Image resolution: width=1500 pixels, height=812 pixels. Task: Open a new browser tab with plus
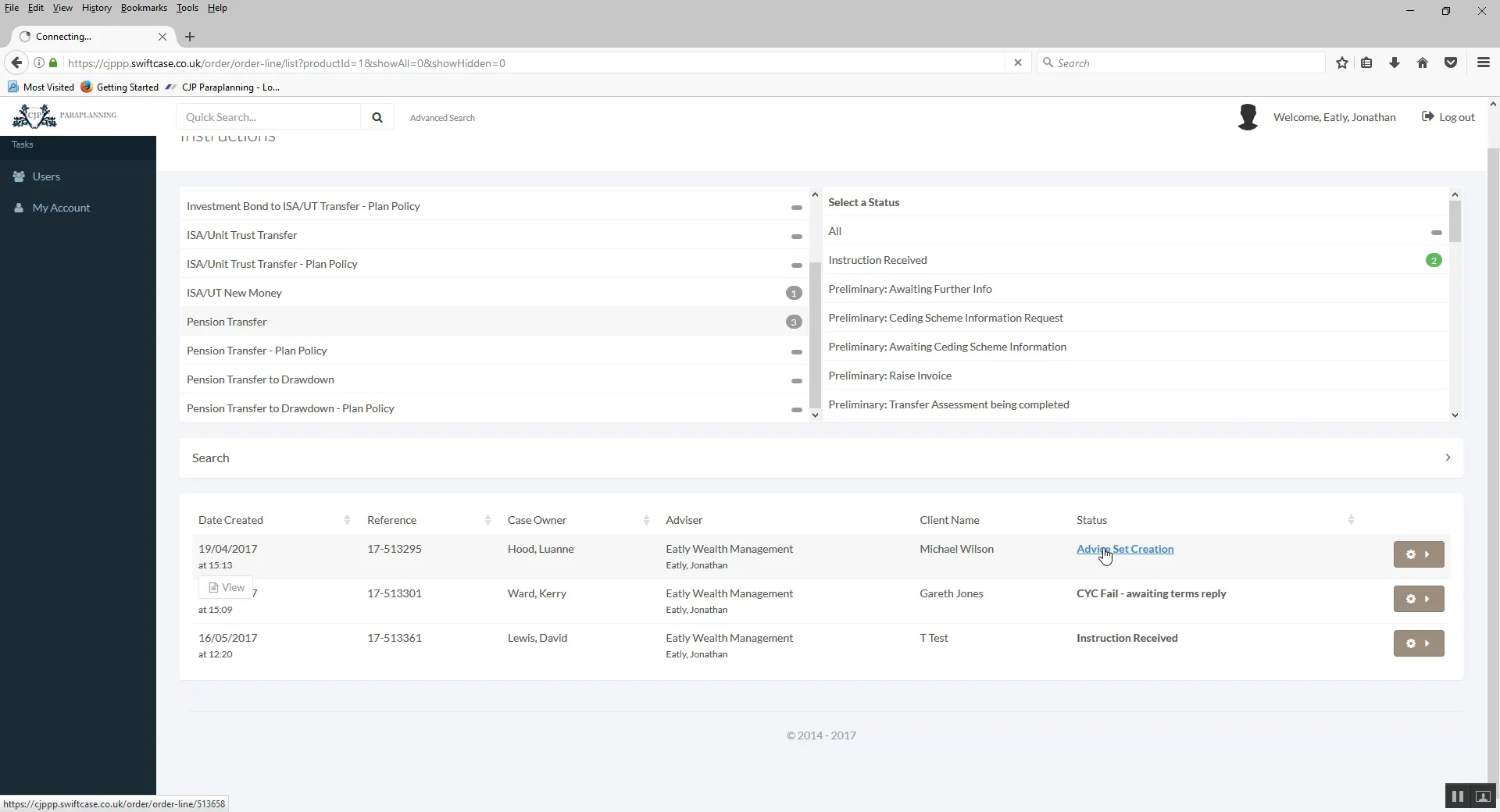coord(190,37)
